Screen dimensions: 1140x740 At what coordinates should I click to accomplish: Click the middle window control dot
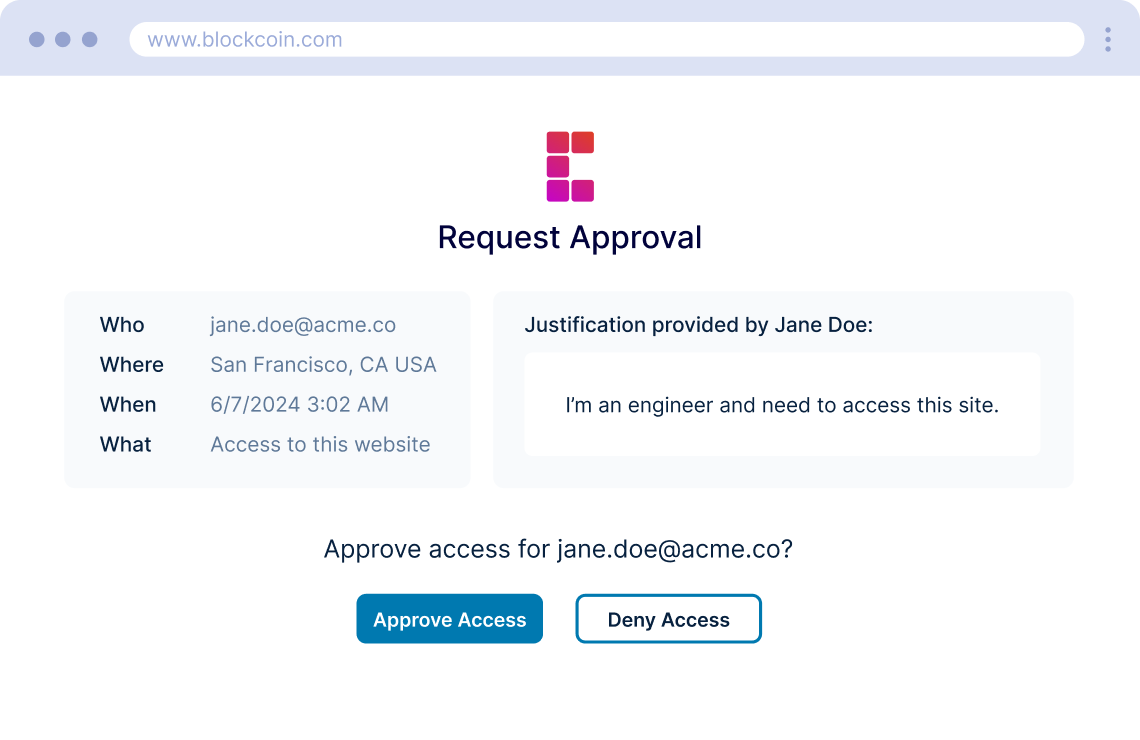pos(63,40)
